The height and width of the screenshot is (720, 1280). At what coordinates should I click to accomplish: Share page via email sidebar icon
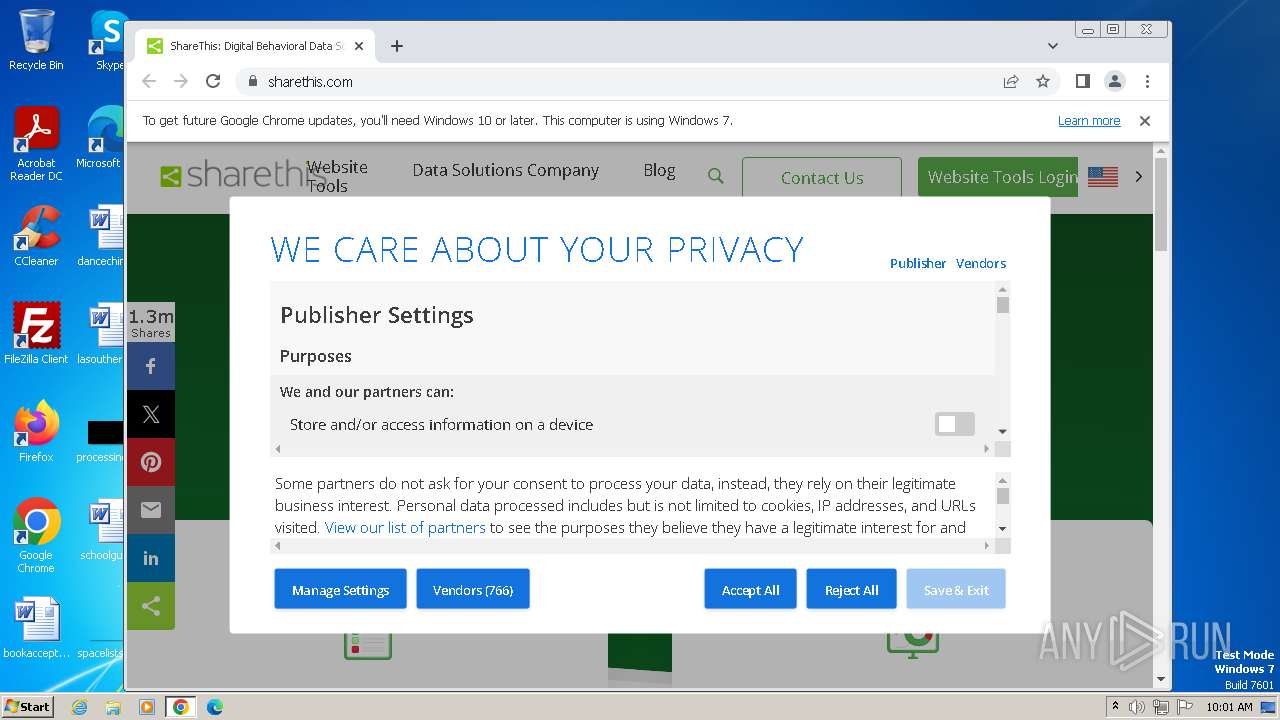(151, 510)
